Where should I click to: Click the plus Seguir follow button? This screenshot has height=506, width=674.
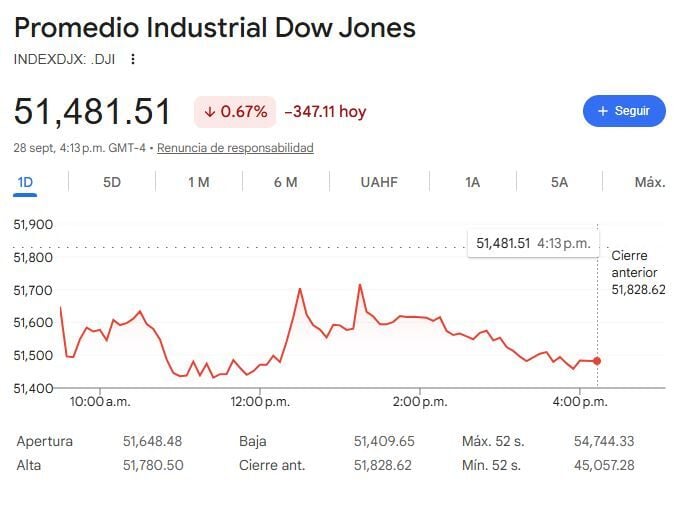pyautogui.click(x=624, y=111)
